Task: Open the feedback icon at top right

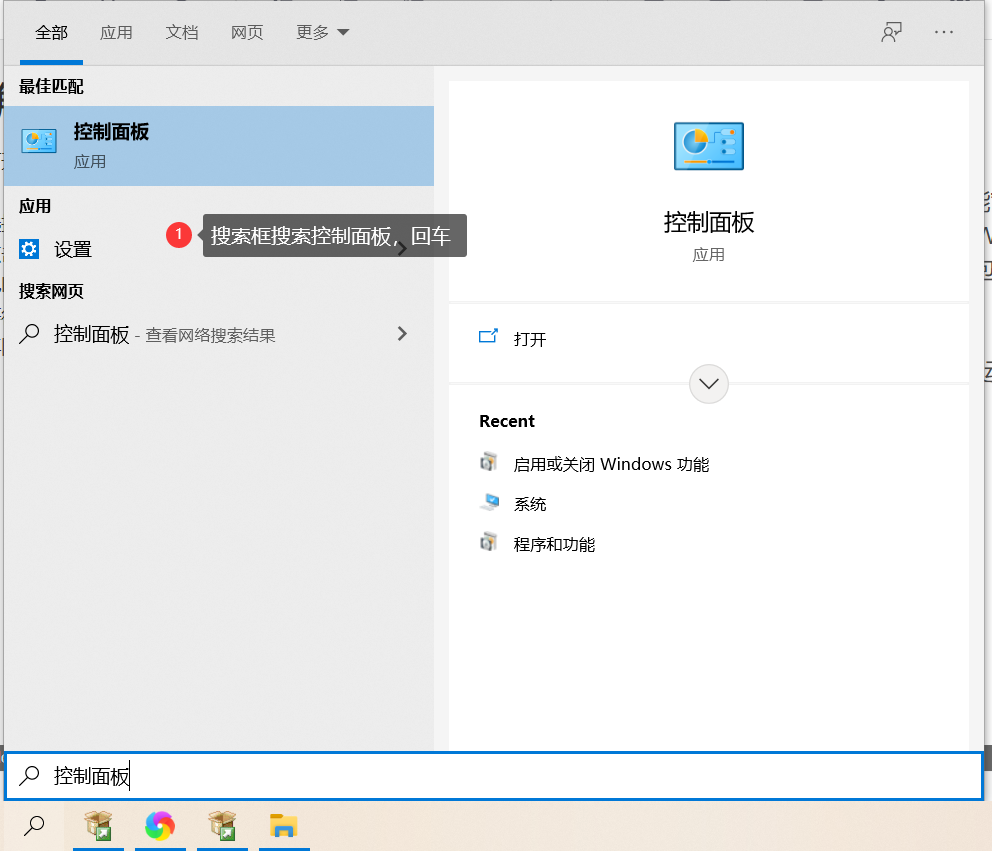Action: tap(890, 32)
